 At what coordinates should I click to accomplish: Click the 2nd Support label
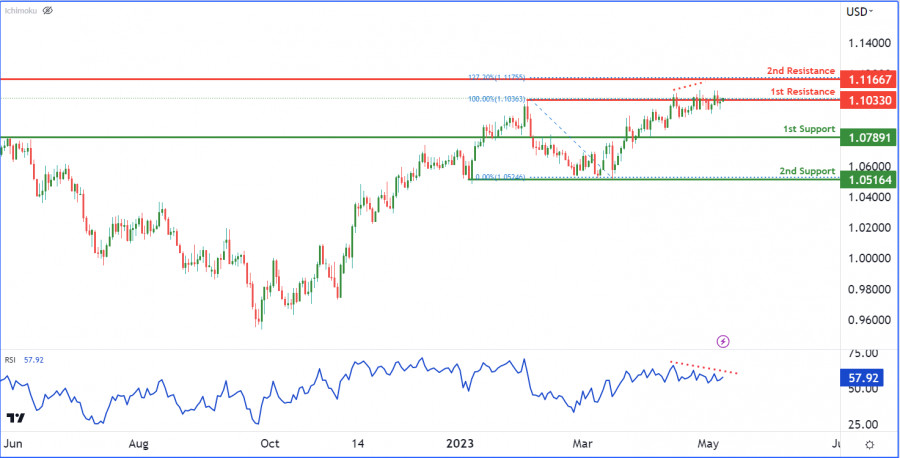click(x=807, y=171)
